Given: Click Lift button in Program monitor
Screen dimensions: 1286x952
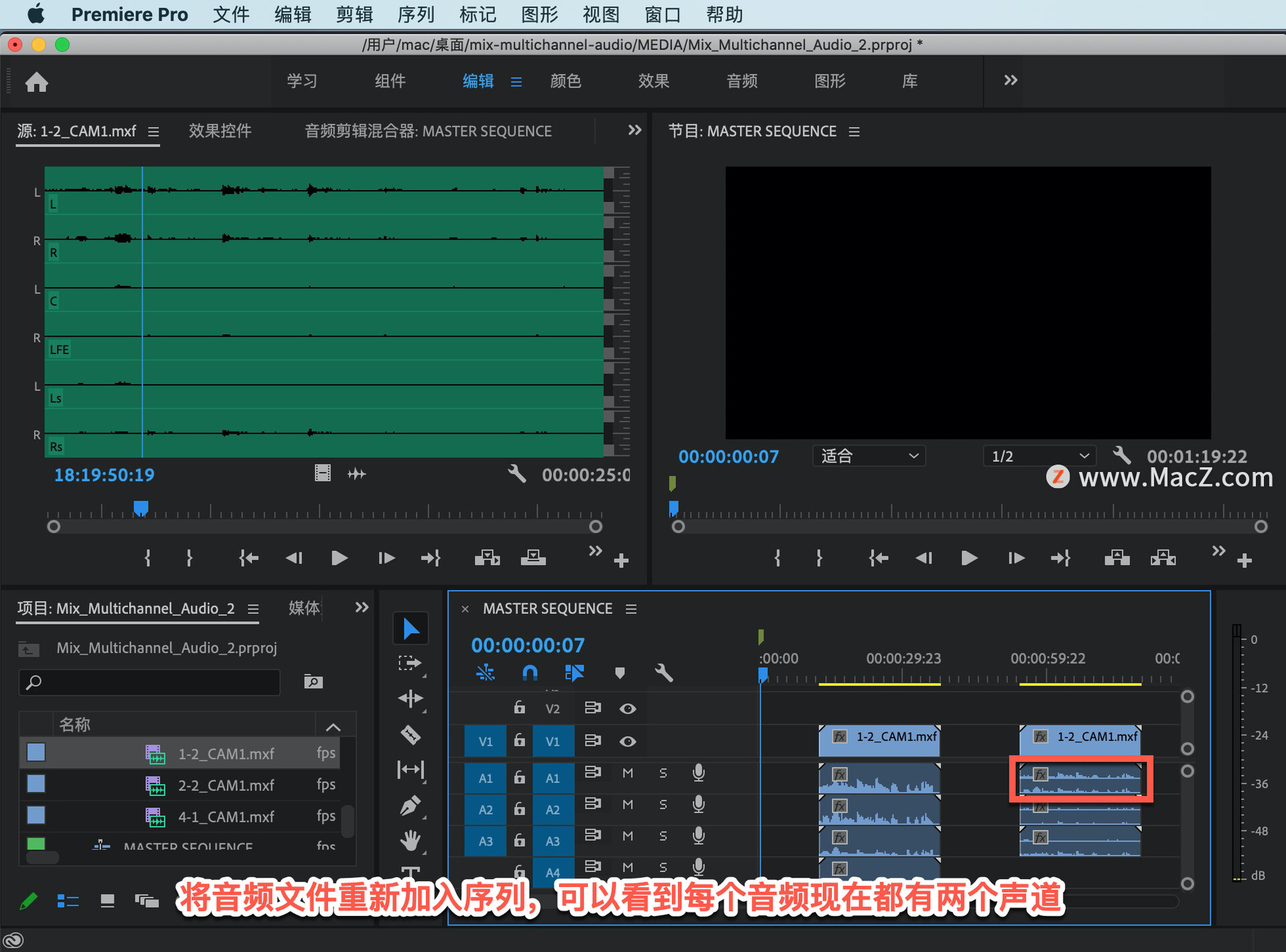Looking at the screenshot, I should click(x=1117, y=558).
